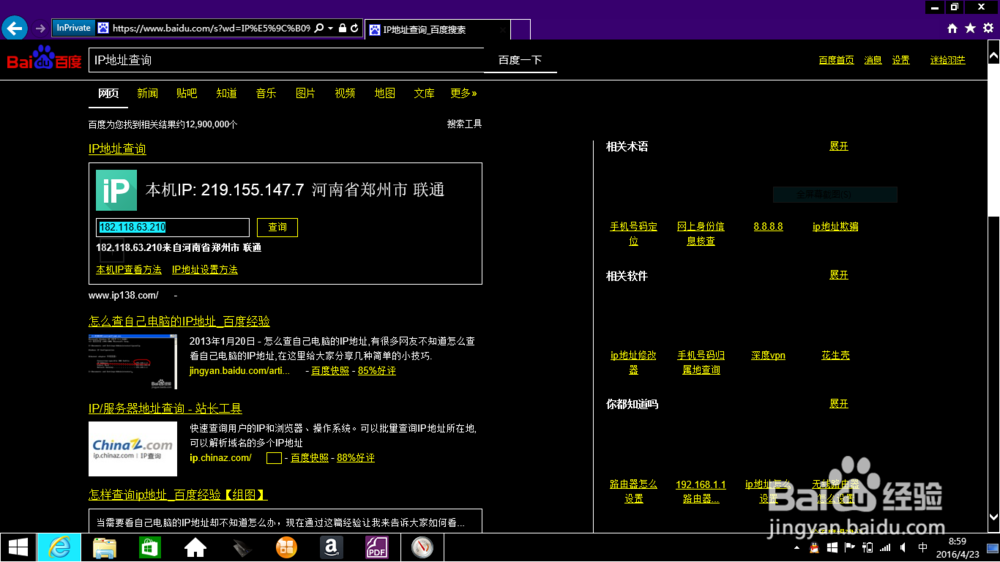Select the IP地址查询_百度搜索 browser tab

coord(438,29)
